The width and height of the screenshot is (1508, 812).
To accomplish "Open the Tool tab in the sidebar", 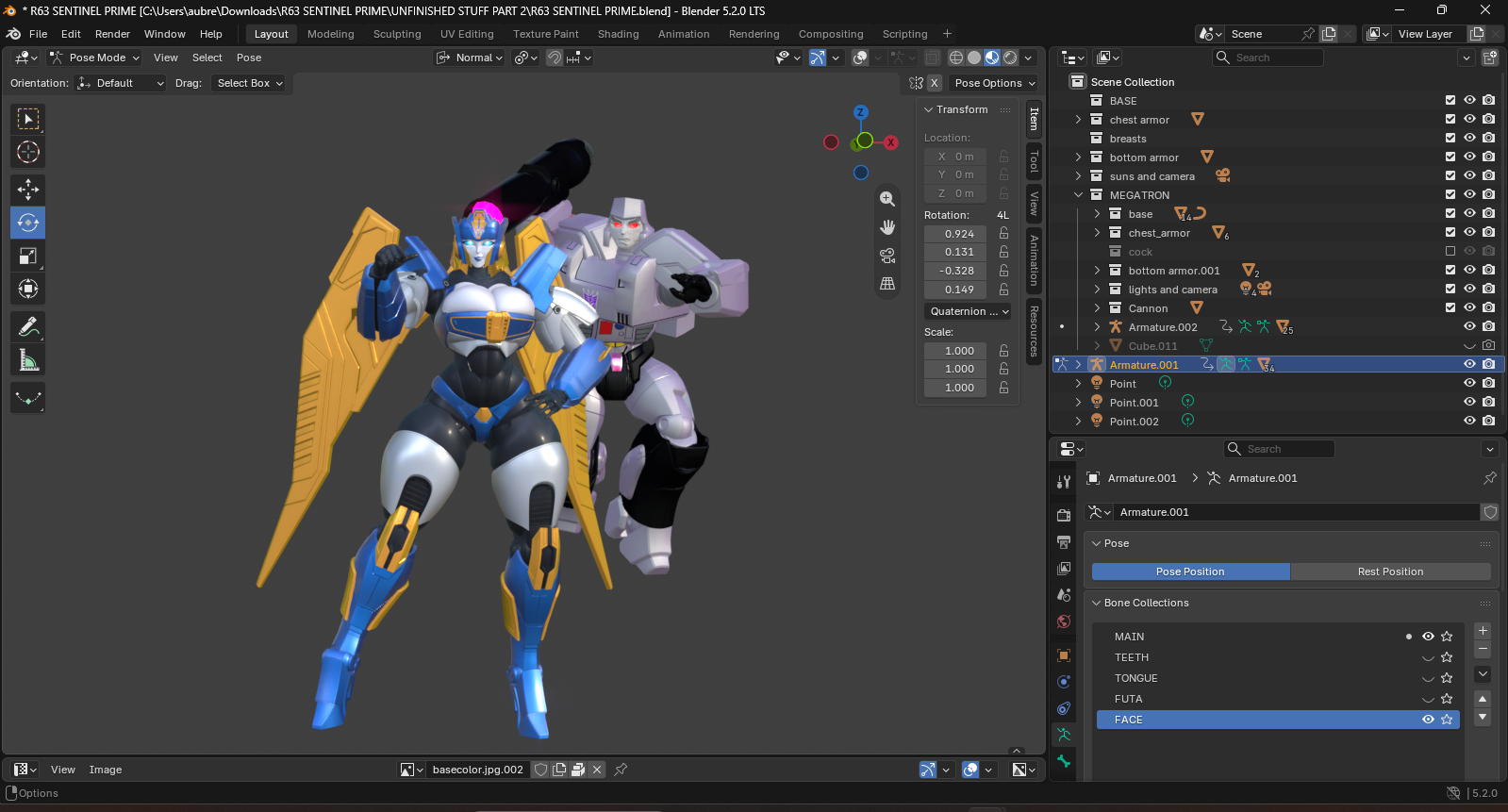I will (1034, 162).
